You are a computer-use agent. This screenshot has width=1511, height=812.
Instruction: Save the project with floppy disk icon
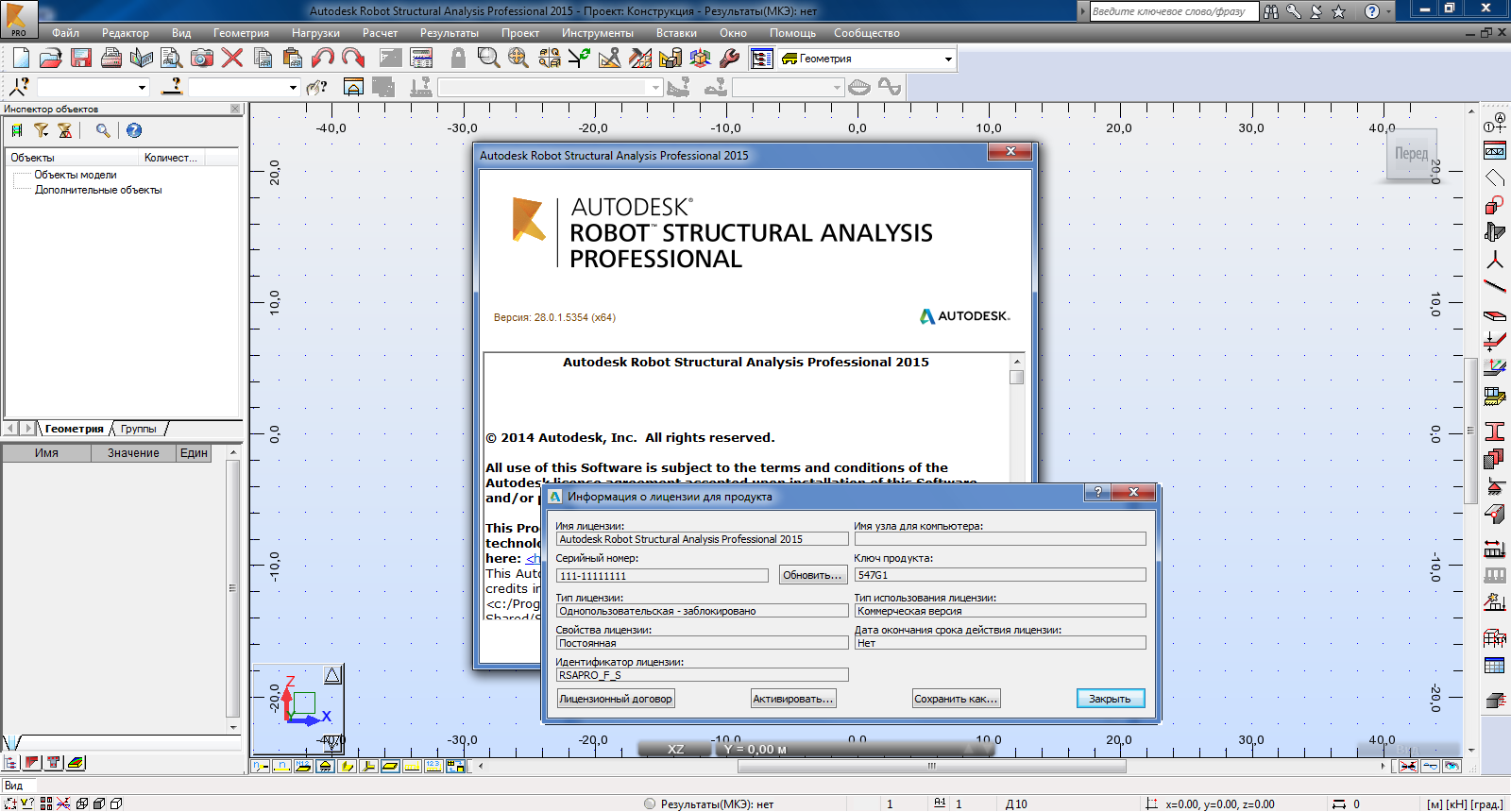point(81,59)
